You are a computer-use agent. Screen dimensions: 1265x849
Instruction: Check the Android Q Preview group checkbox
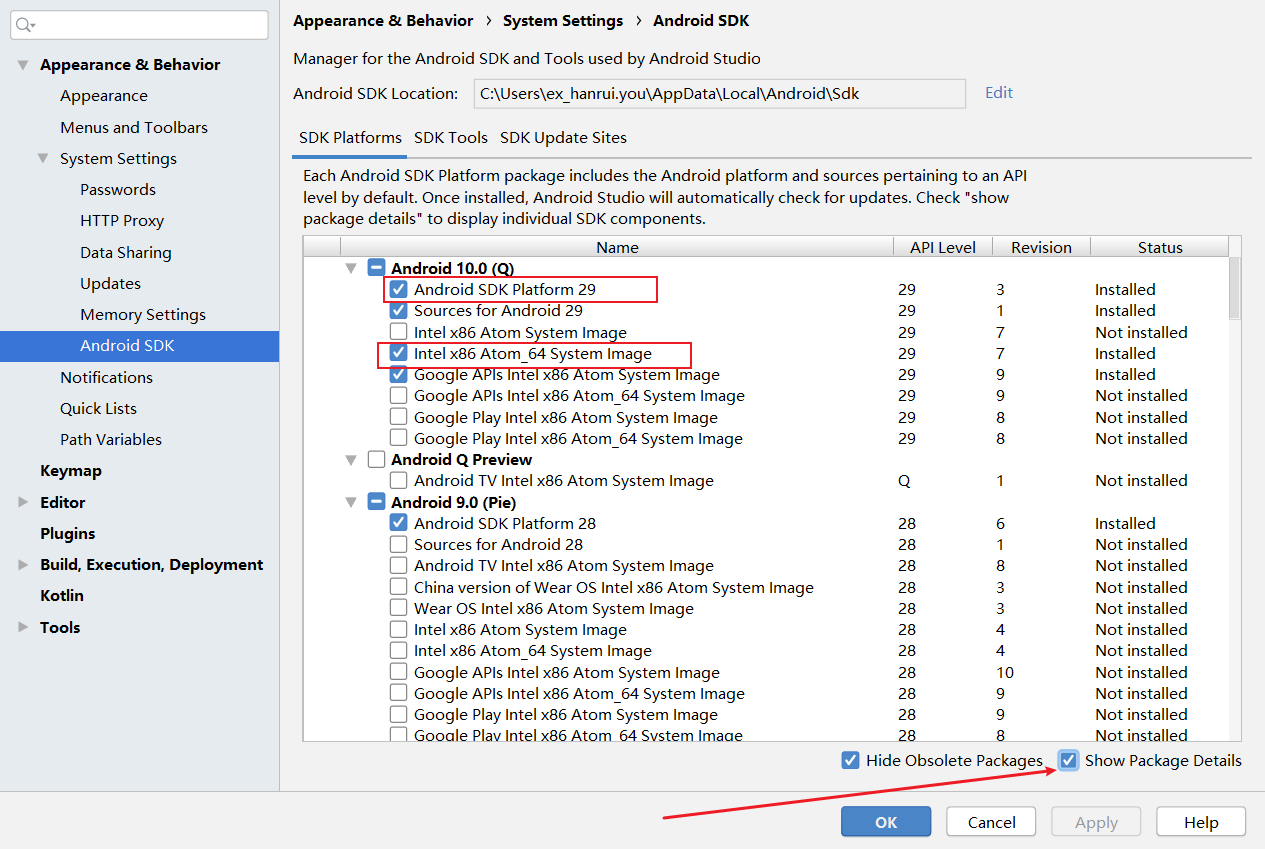[376, 459]
